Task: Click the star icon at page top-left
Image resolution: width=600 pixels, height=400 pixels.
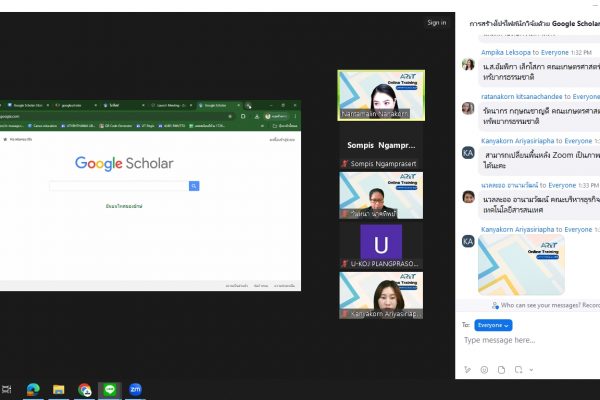Action: tap(5, 139)
